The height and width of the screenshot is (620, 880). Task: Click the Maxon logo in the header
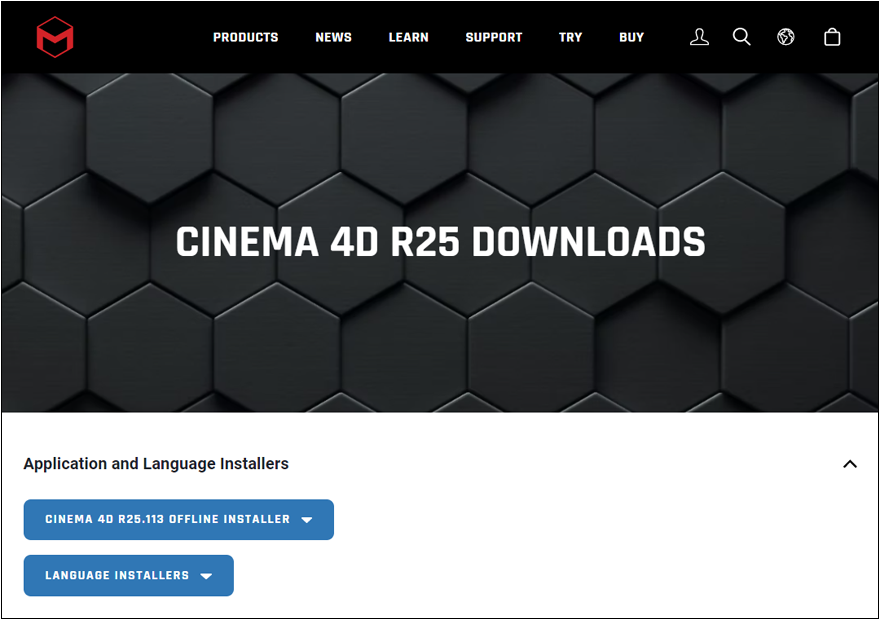(55, 37)
